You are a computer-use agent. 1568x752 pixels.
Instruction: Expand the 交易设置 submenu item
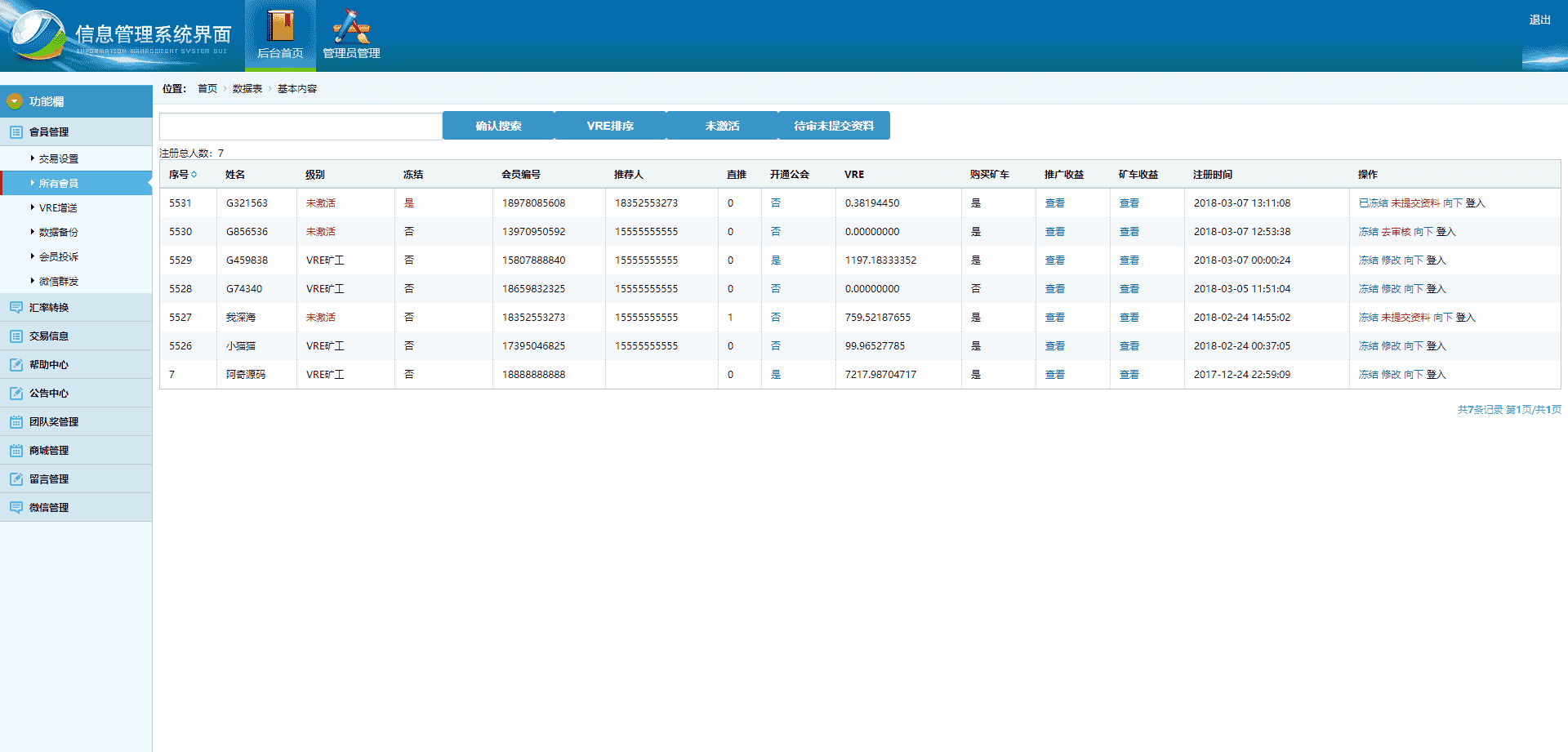click(x=59, y=159)
